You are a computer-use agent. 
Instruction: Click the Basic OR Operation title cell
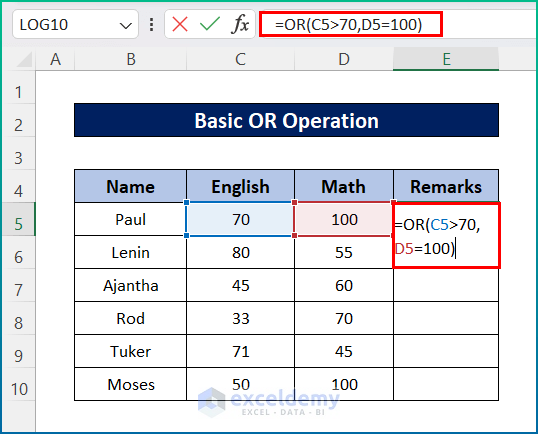[286, 120]
